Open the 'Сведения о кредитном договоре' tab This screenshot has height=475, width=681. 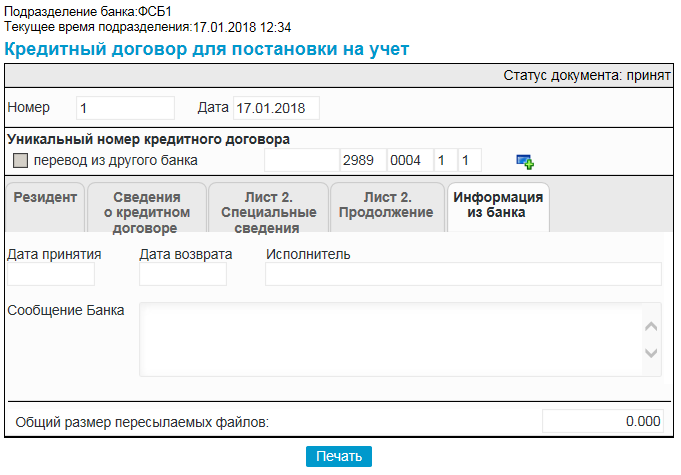[x=147, y=207]
